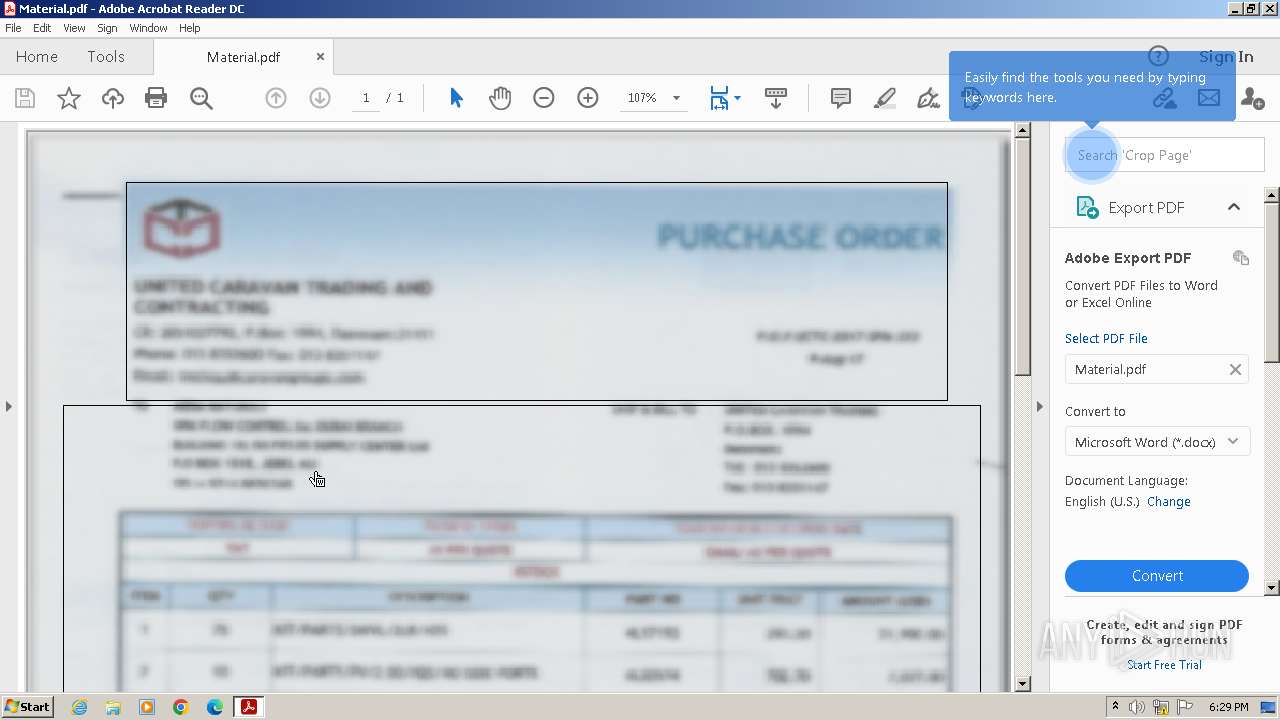Remove Material.pdf from selected file
This screenshot has width=1280, height=720.
click(1235, 369)
